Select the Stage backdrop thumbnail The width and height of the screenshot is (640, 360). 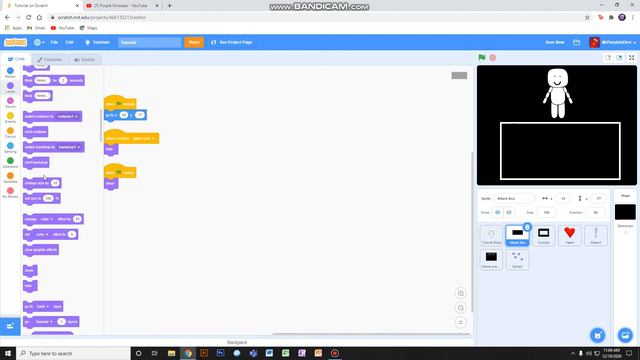point(625,212)
